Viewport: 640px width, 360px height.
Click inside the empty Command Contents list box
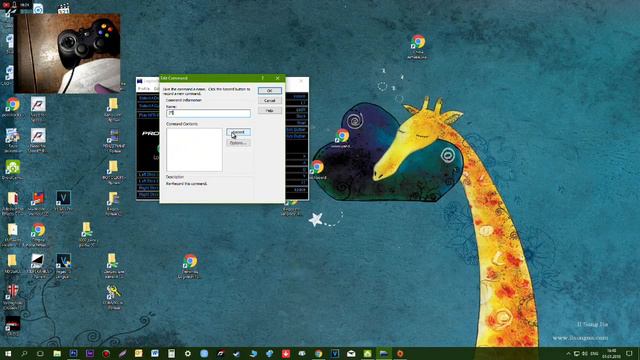[x=194, y=150]
